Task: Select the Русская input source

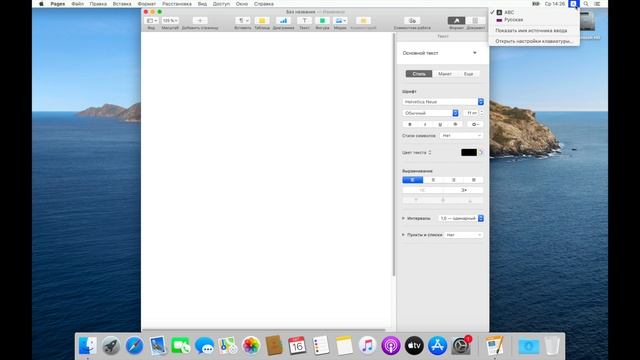Action: (534, 20)
